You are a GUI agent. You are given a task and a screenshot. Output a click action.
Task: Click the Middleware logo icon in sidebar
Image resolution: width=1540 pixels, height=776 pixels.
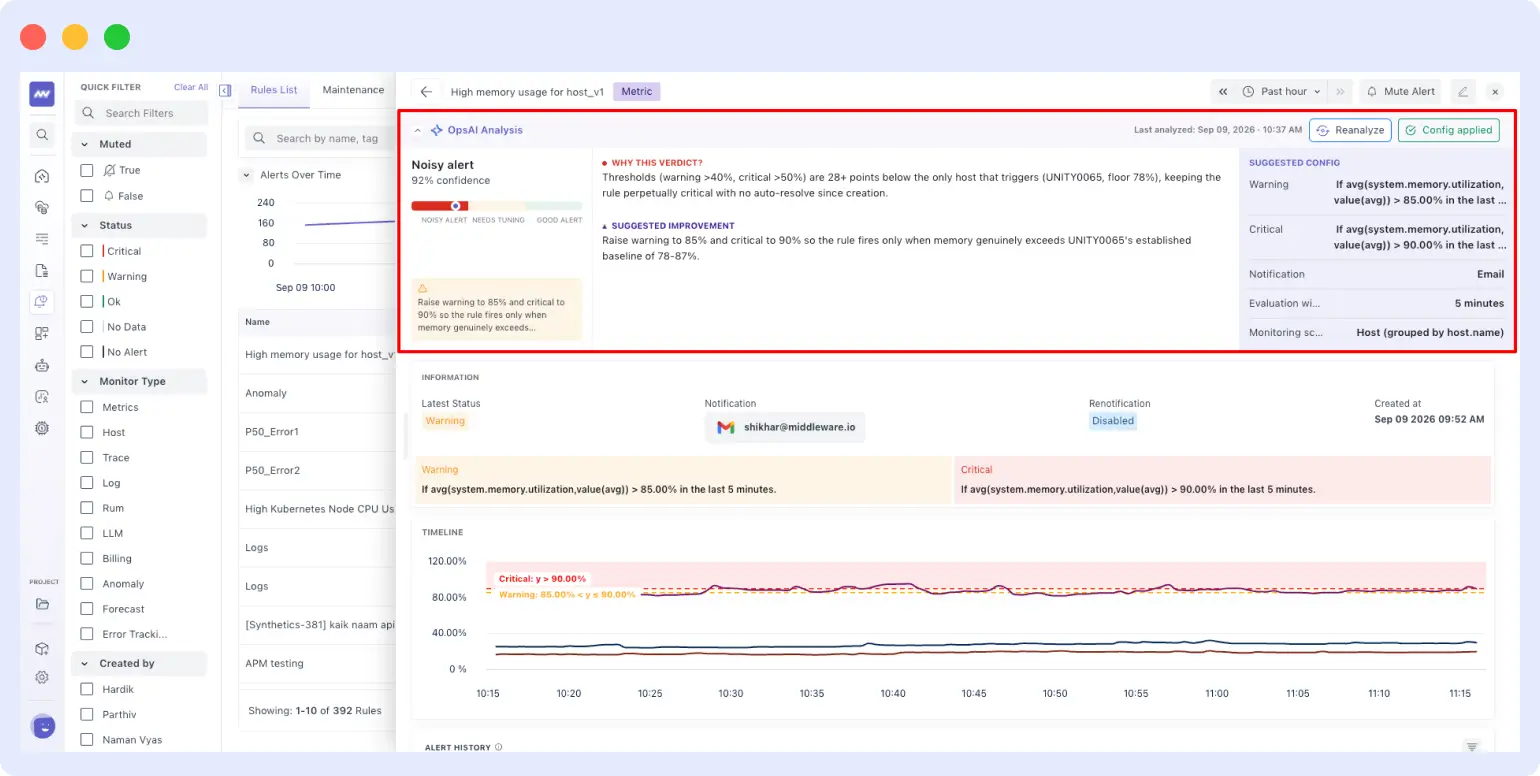click(42, 94)
